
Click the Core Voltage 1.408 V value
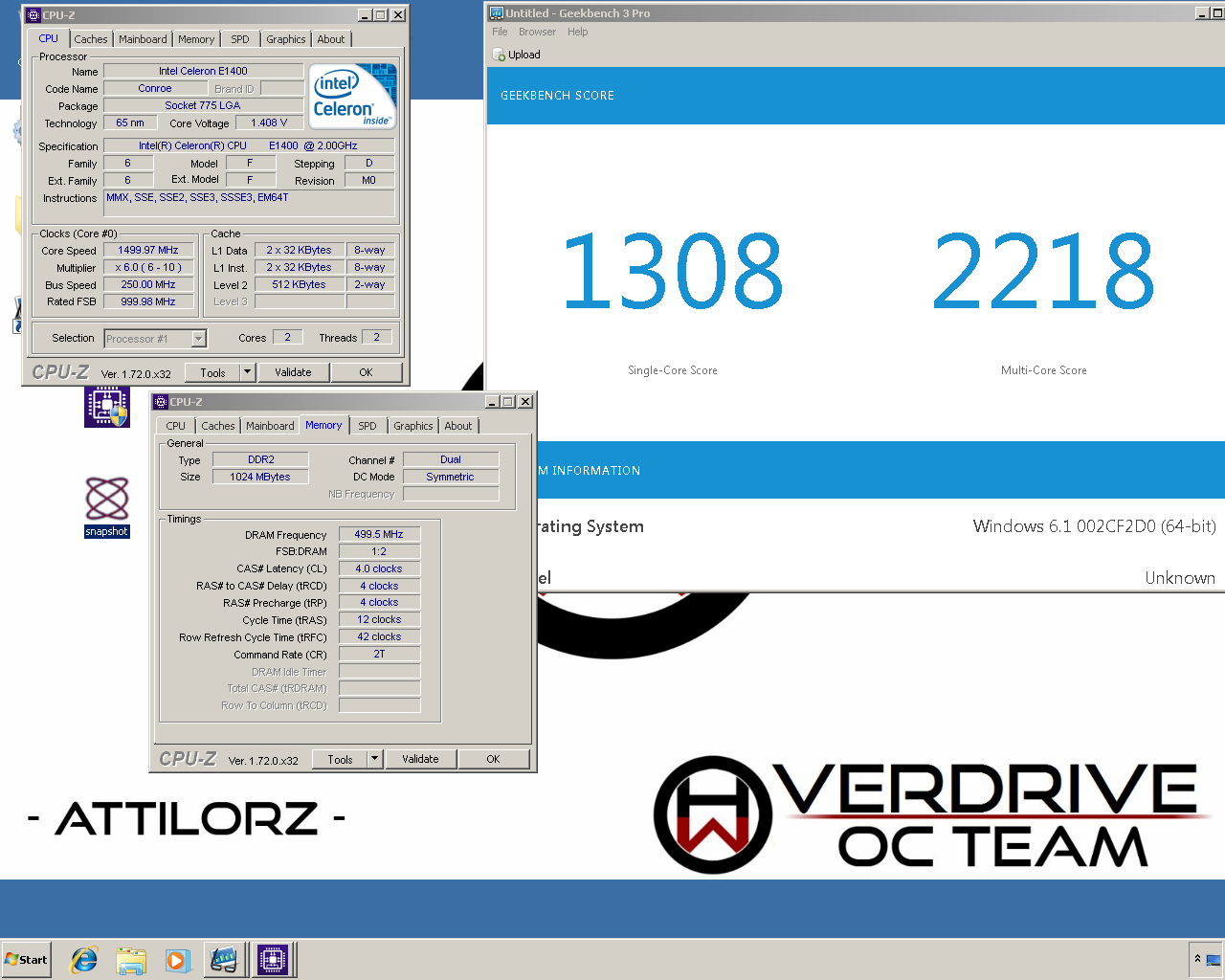point(269,122)
